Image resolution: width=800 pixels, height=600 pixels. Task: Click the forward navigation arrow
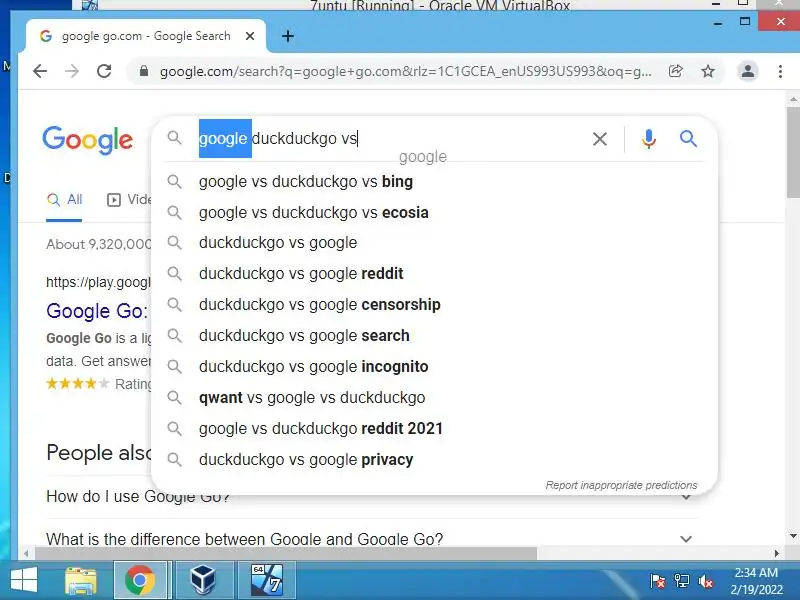[72, 71]
